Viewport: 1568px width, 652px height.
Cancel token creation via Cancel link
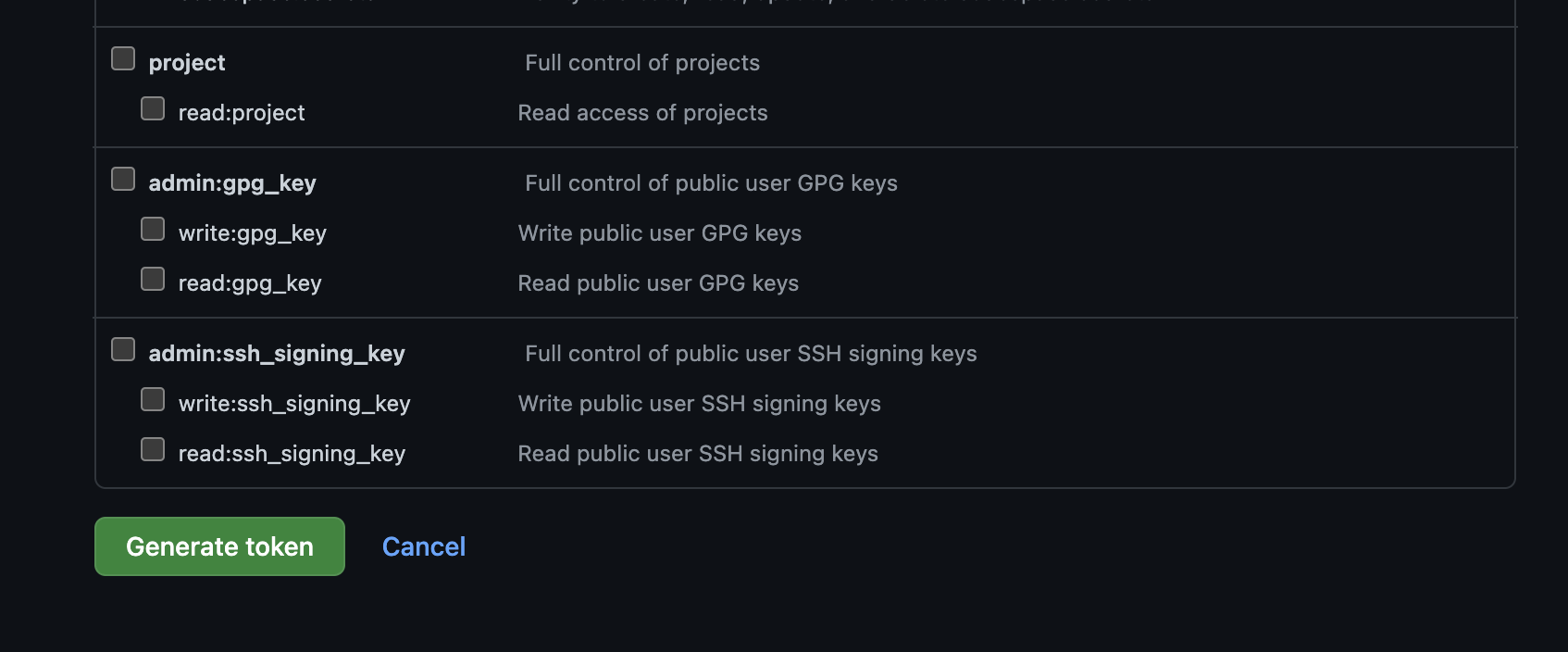pyautogui.click(x=424, y=546)
